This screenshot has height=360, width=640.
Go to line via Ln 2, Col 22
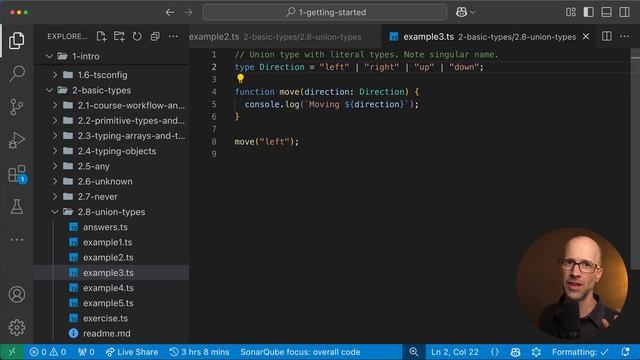[455, 352]
